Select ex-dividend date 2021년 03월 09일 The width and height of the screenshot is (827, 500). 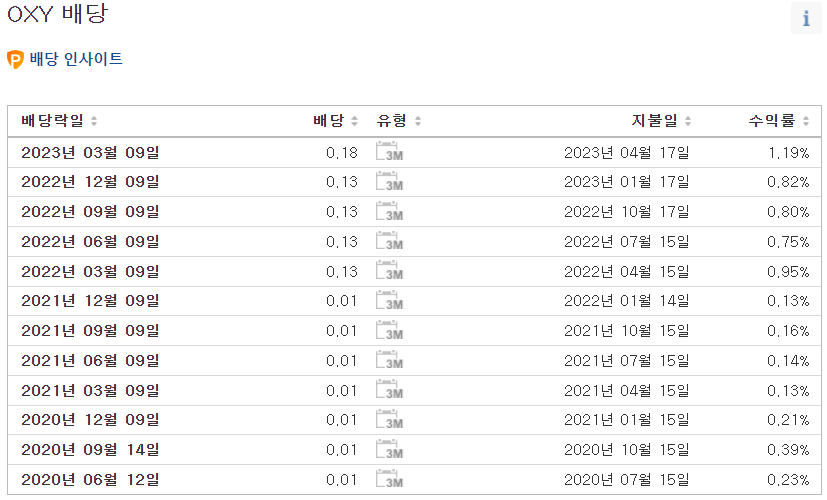[x=90, y=391]
